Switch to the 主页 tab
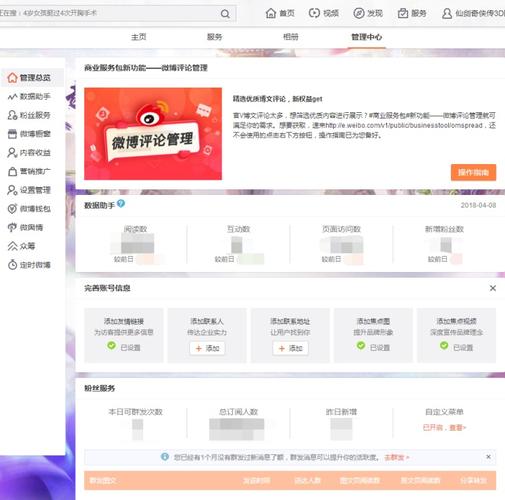 coord(139,37)
